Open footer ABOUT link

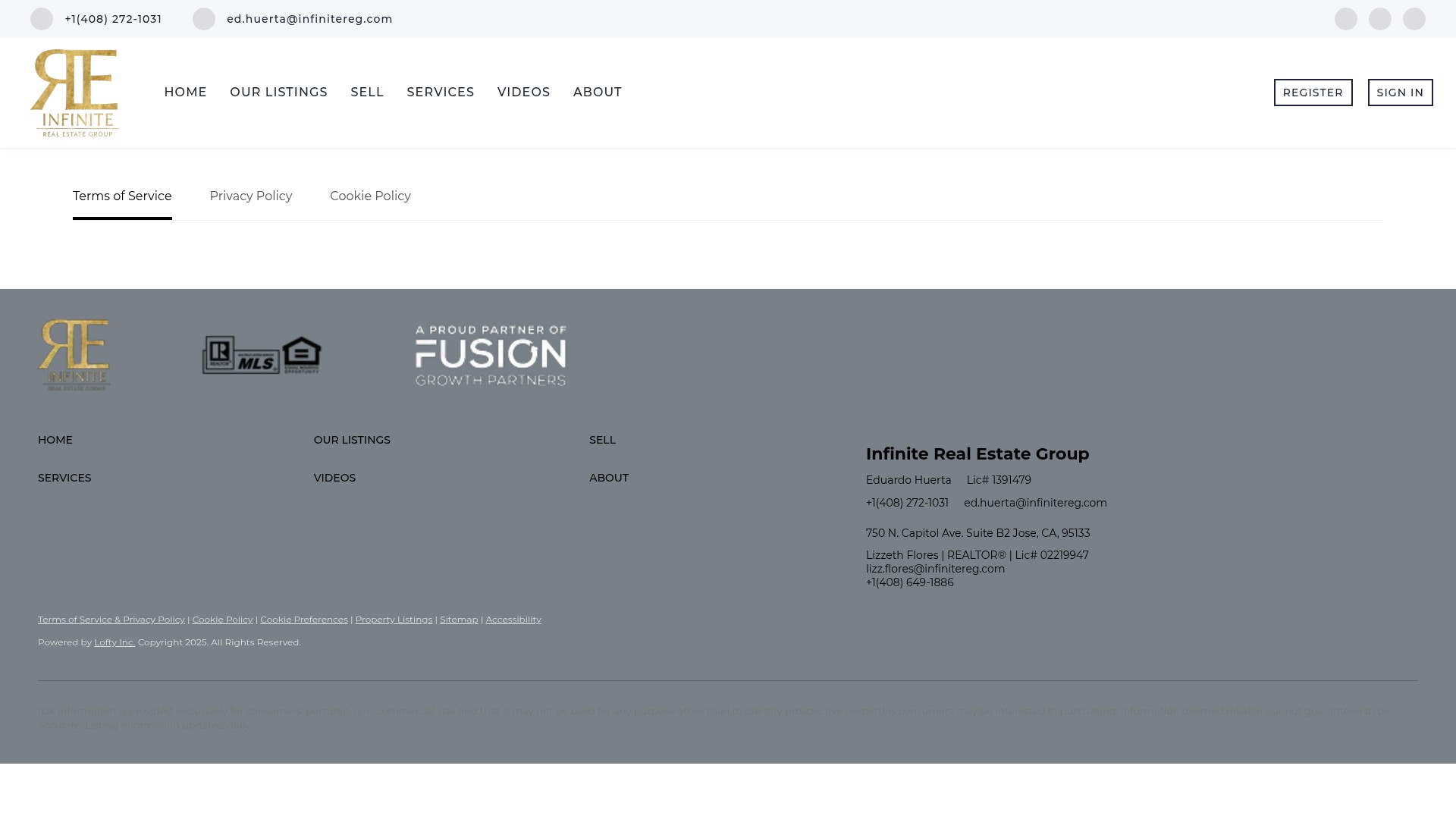(609, 478)
